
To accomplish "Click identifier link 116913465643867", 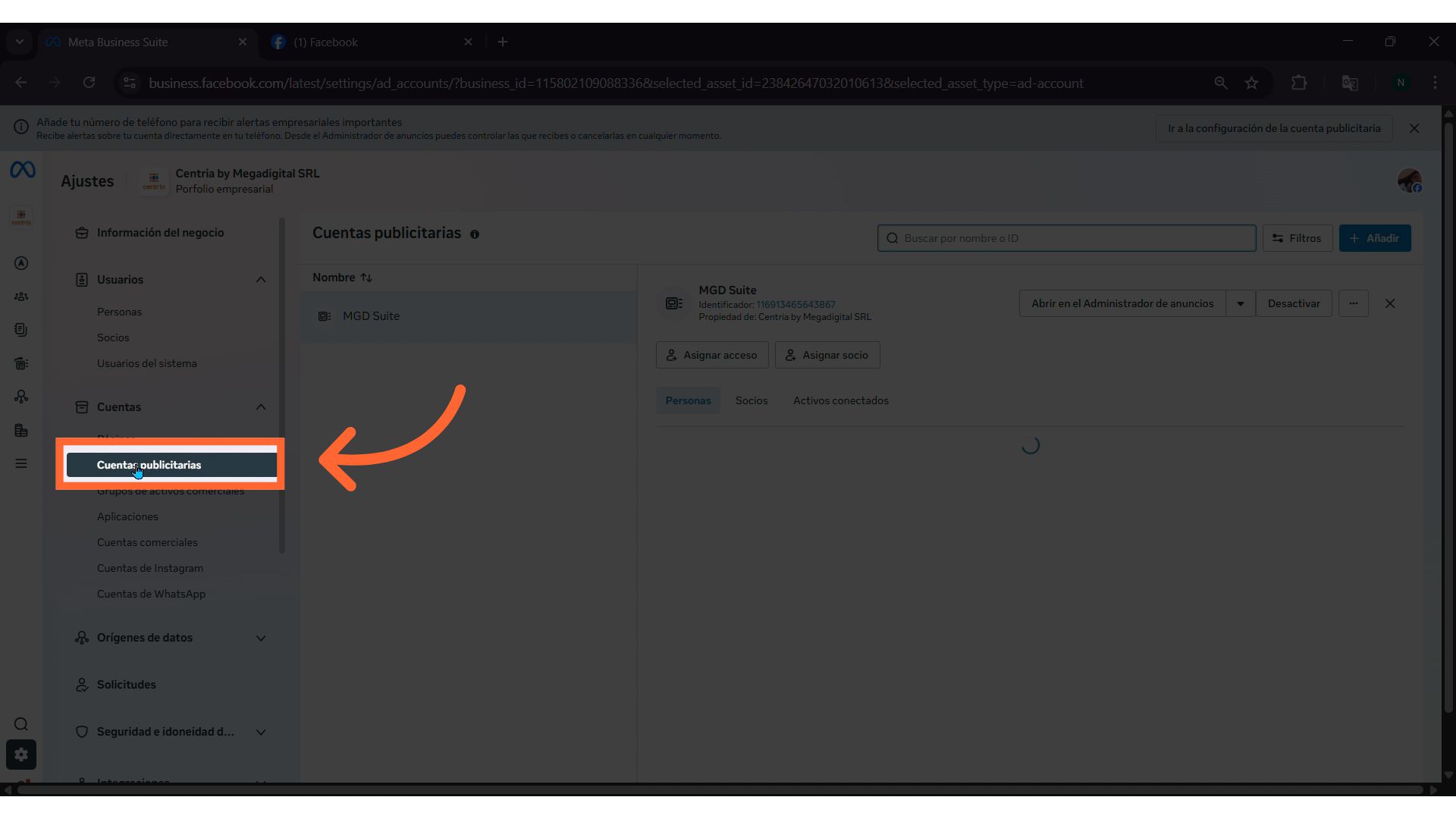I will pos(795,305).
